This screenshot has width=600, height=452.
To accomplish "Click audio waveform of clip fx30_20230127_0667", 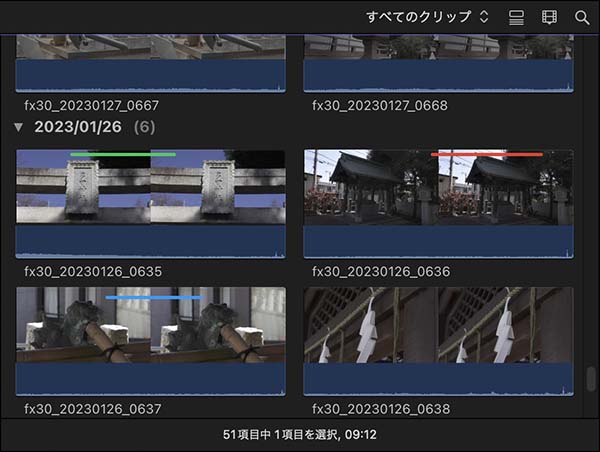I will [x=151, y=76].
